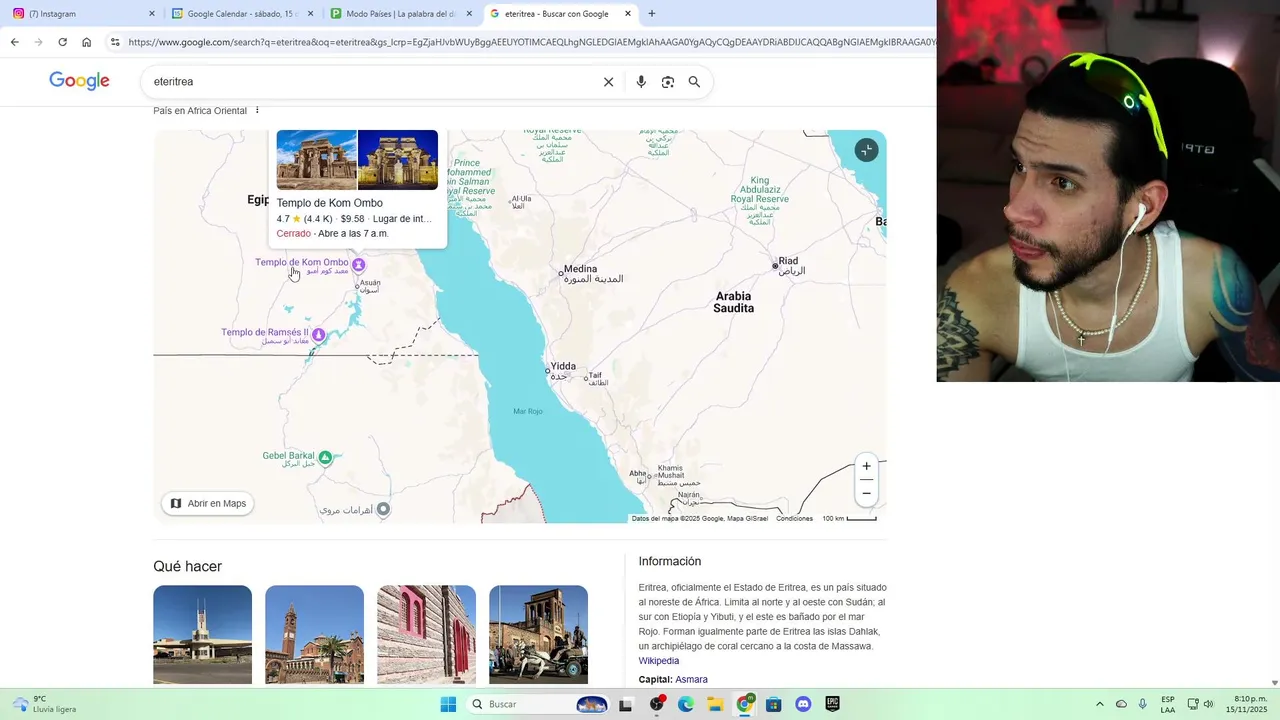This screenshot has width=1280, height=720.
Task: Click the Arabia Saudita country label
Action: (x=733, y=302)
